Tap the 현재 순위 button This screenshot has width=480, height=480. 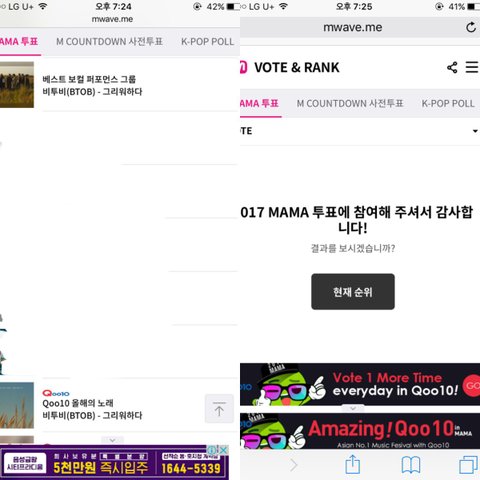point(353,292)
